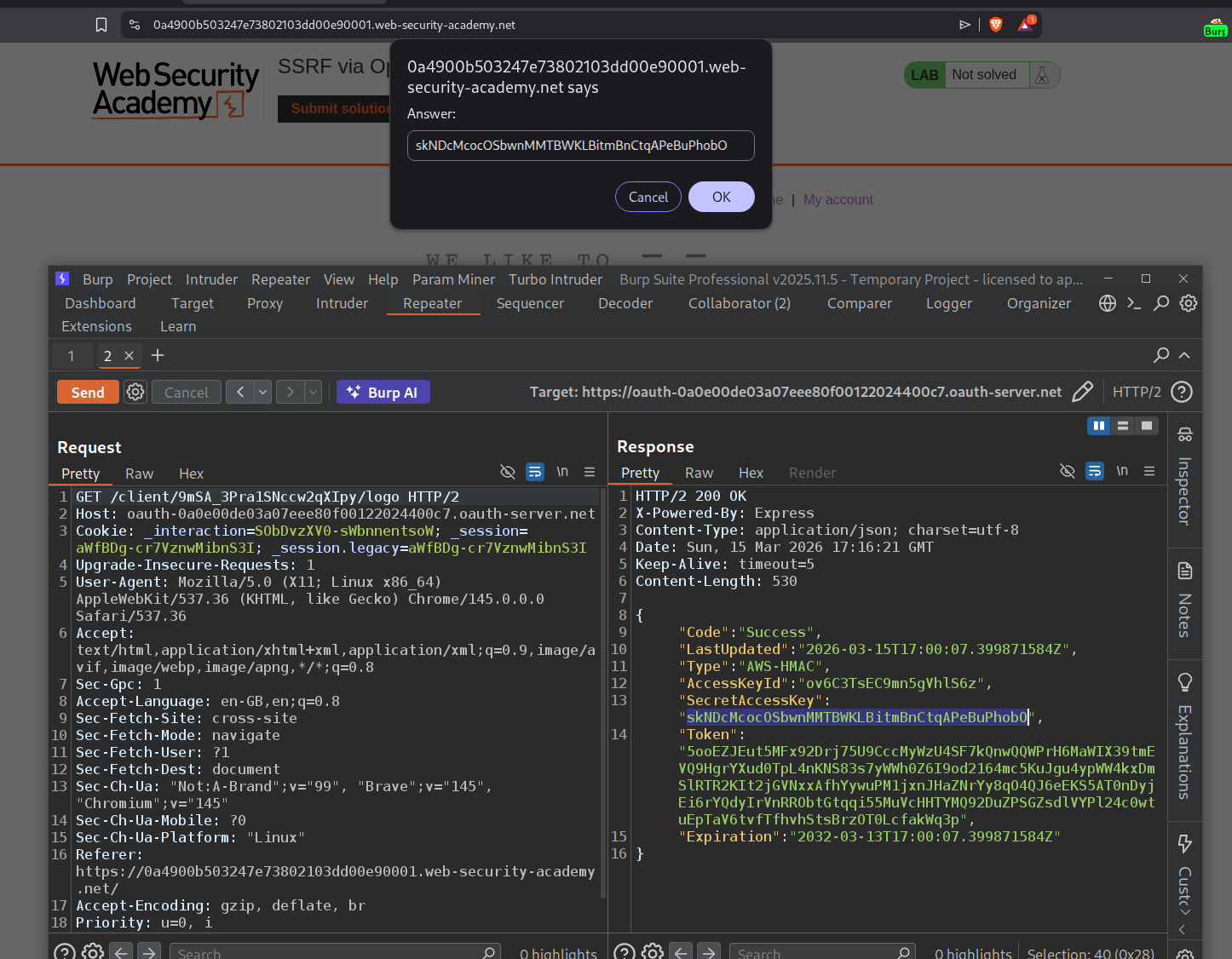1232x959 pixels.
Task: Open Request pane hamburger options menu
Action: click(x=590, y=472)
